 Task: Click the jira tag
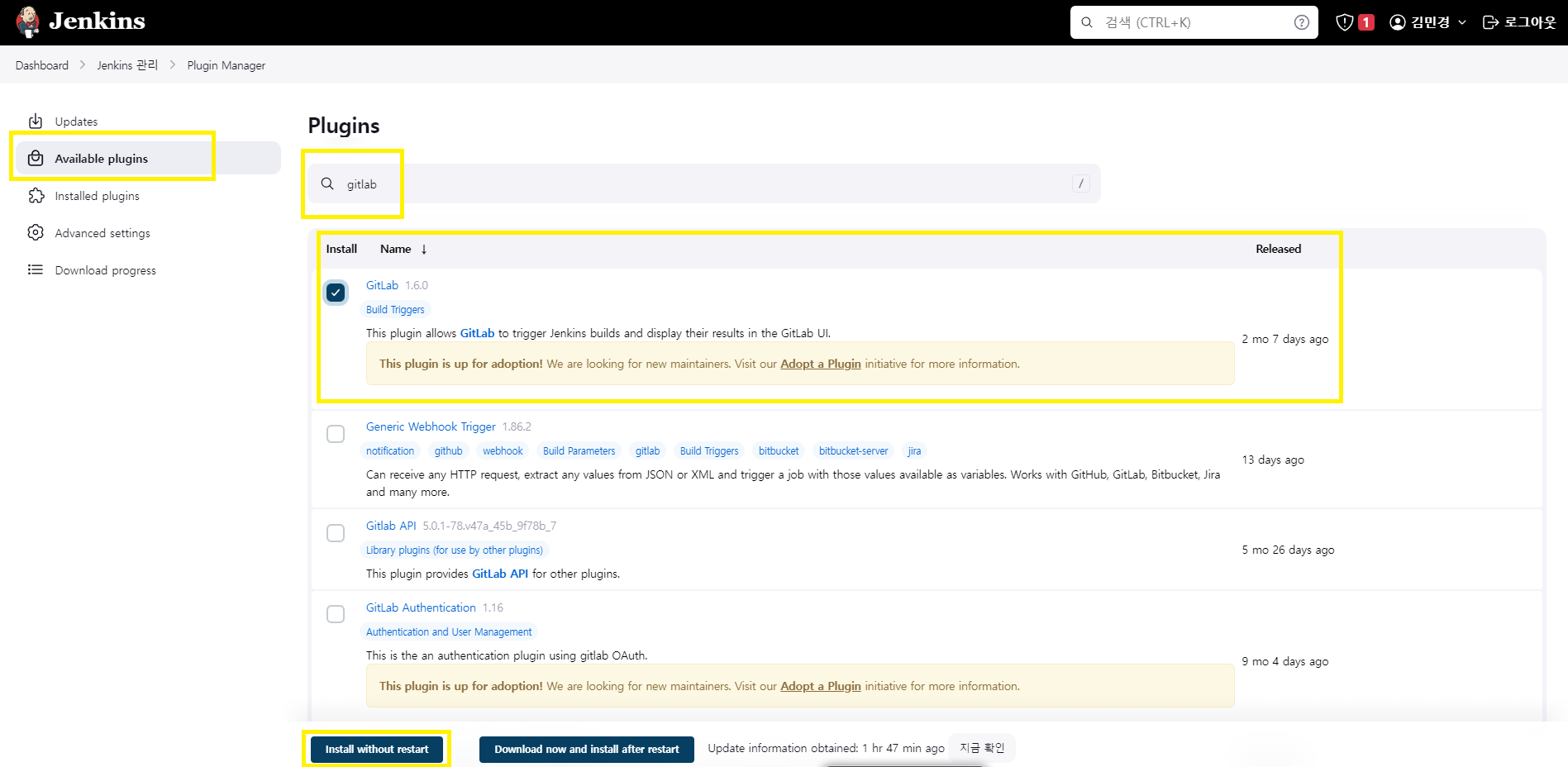click(914, 451)
